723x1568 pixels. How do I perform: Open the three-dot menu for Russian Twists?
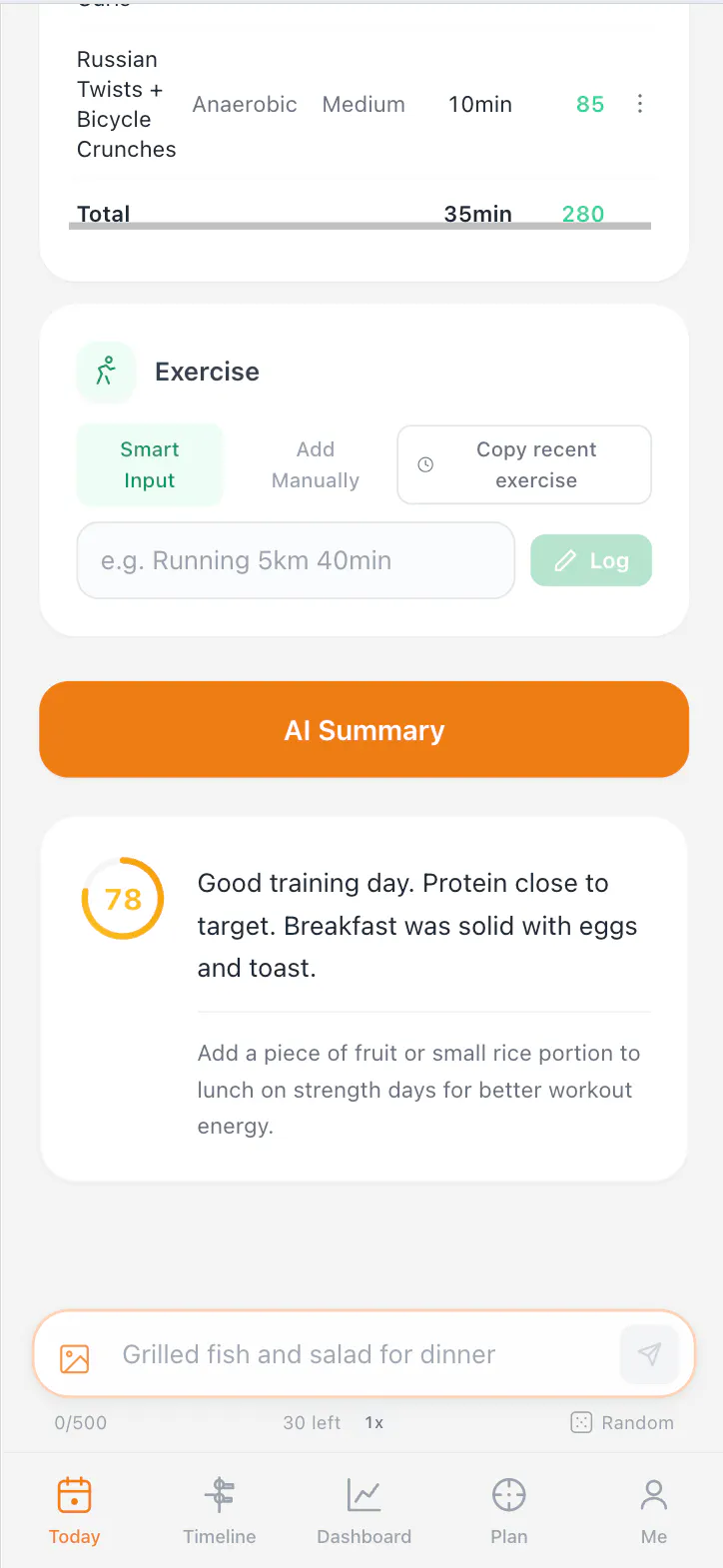640,104
